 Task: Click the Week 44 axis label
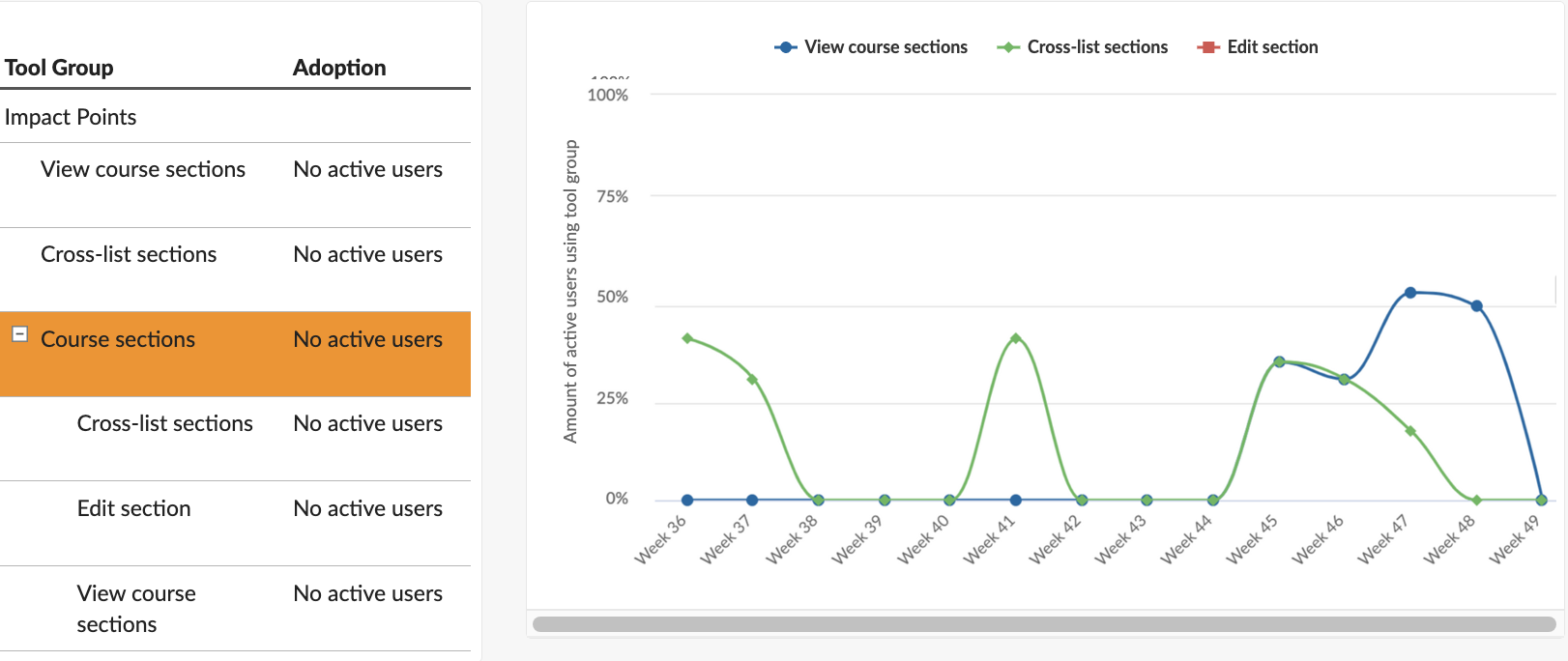click(x=1186, y=539)
